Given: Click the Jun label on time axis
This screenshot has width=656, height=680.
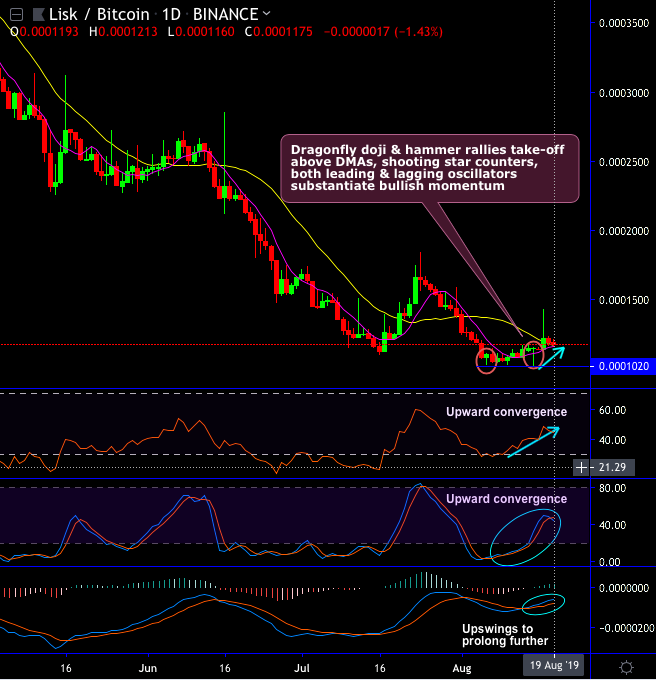Looking at the screenshot, I should (x=148, y=668).
